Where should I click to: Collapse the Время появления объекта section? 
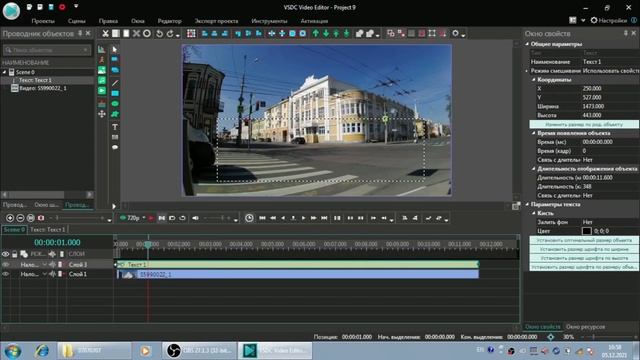533,133
